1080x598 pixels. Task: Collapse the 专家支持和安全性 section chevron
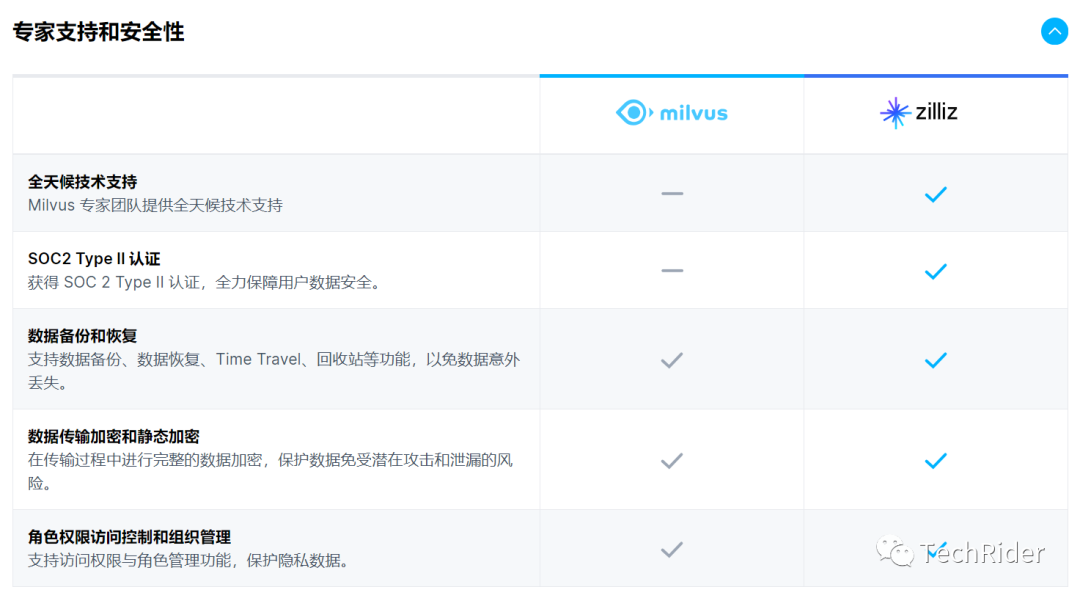click(x=1054, y=31)
